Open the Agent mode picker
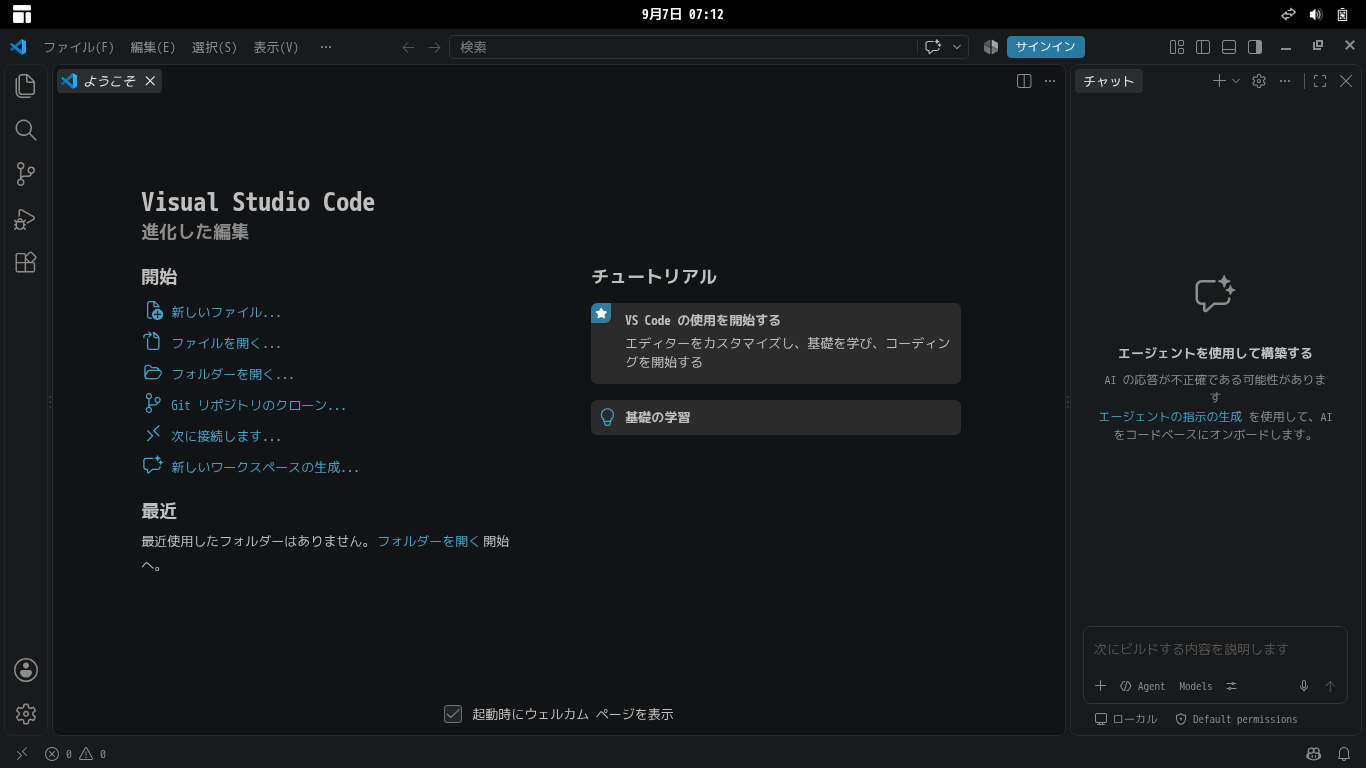The height and width of the screenshot is (768, 1366). 1143,686
